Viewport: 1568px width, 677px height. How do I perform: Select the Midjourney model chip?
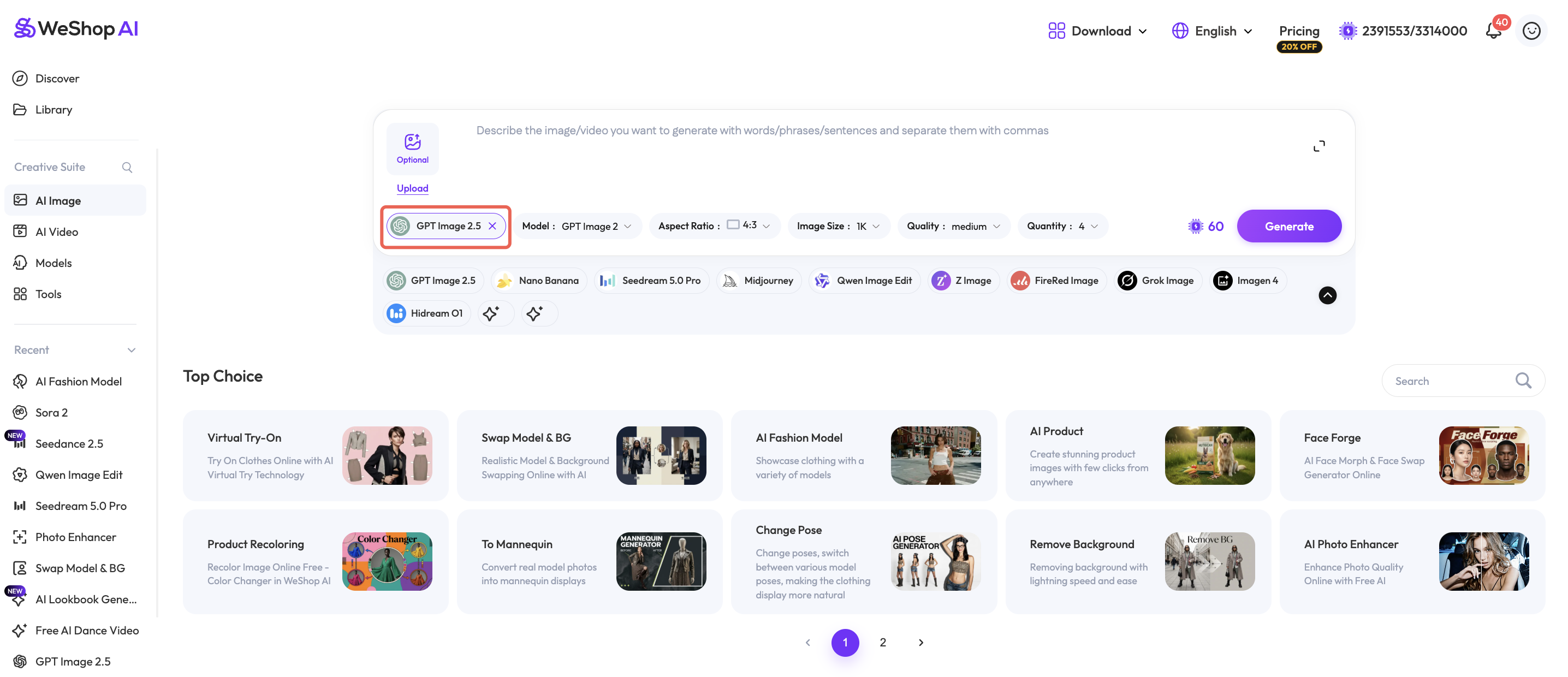(758, 281)
